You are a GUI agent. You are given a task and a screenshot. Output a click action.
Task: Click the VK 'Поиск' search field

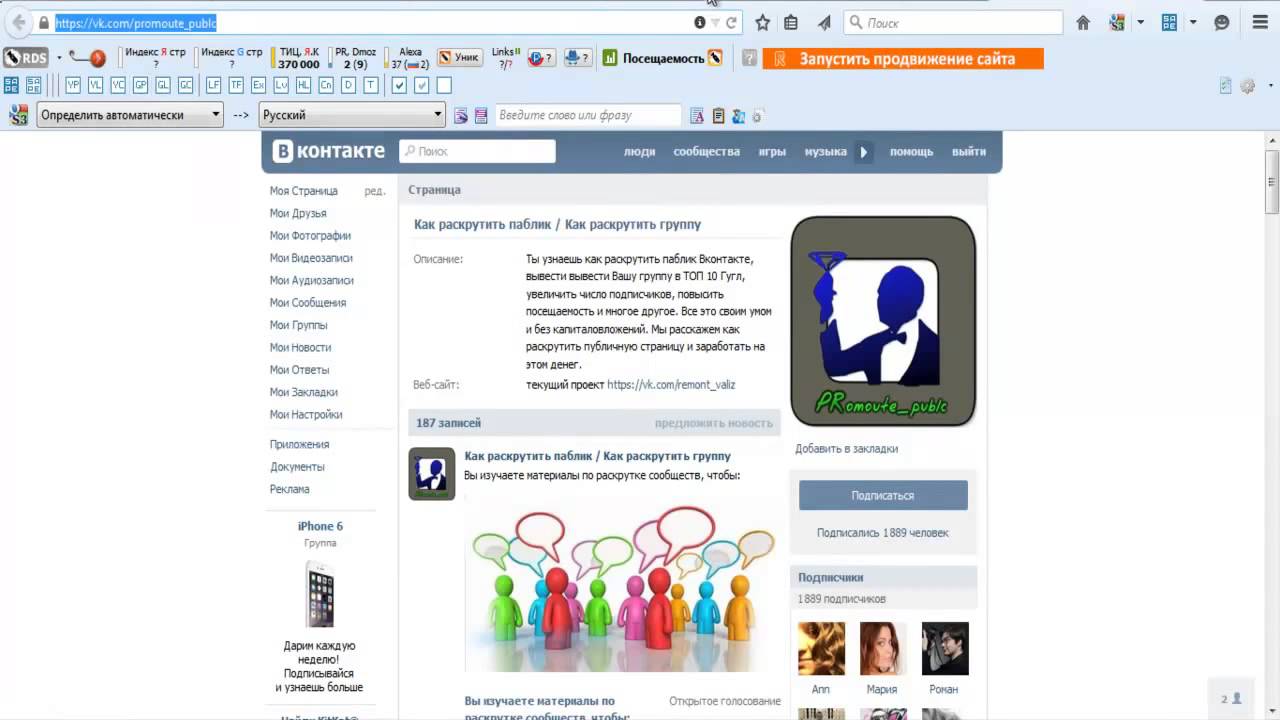pyautogui.click(x=478, y=152)
